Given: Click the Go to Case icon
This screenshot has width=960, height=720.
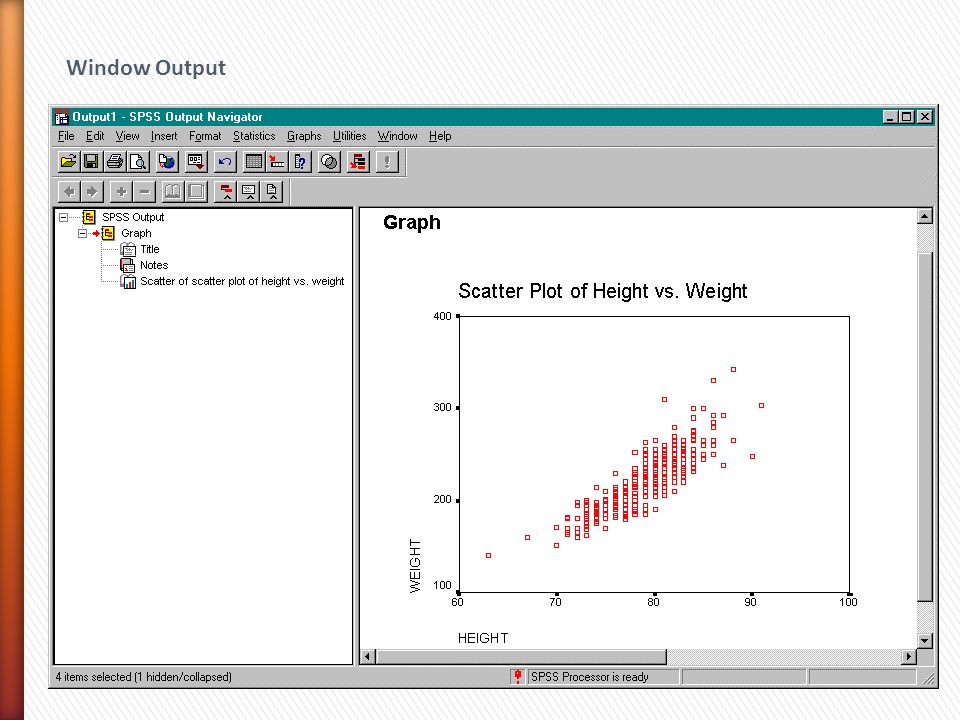Looking at the screenshot, I should coord(277,162).
